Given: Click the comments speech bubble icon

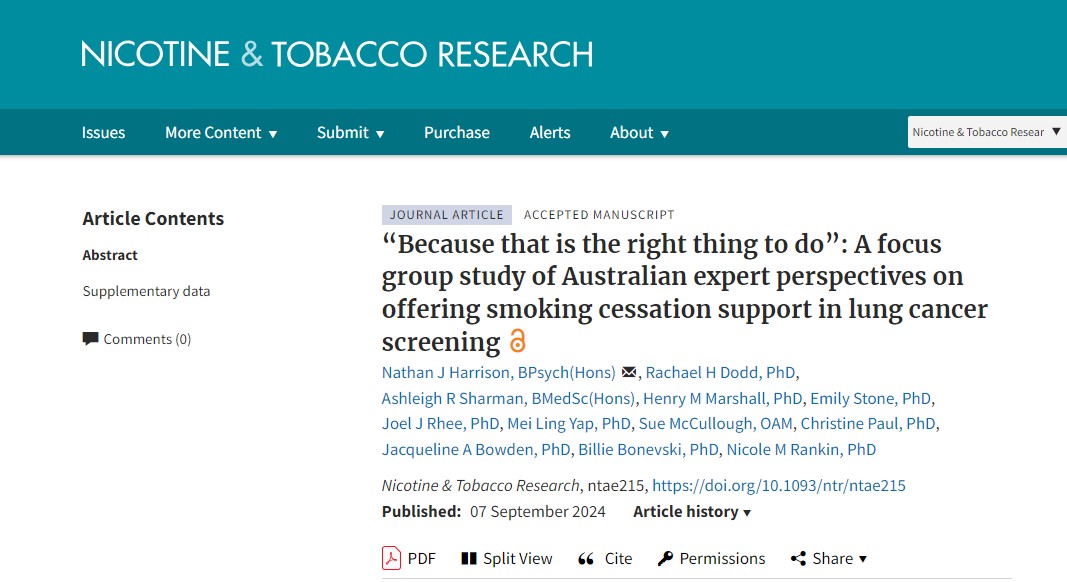Looking at the screenshot, I should tap(91, 339).
